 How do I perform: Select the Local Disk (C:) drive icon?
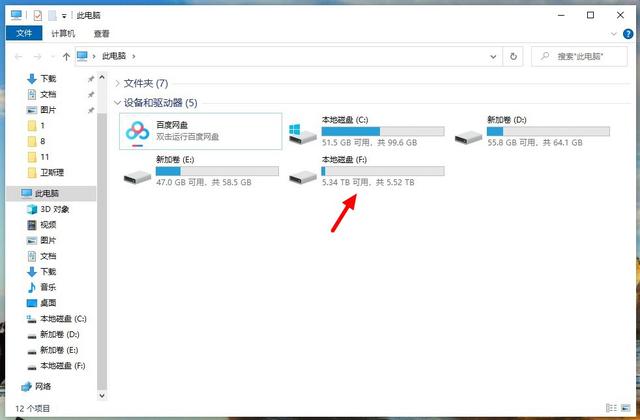[302, 134]
